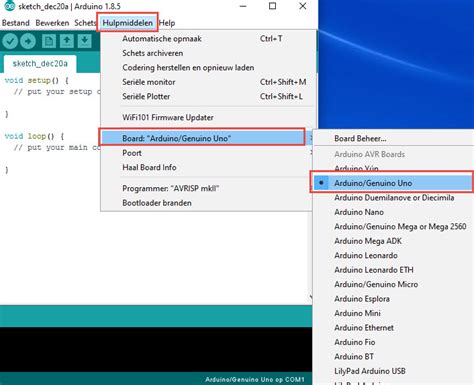Select Arduino Leonardo board
This screenshot has width=474, height=385.
tap(393, 255)
